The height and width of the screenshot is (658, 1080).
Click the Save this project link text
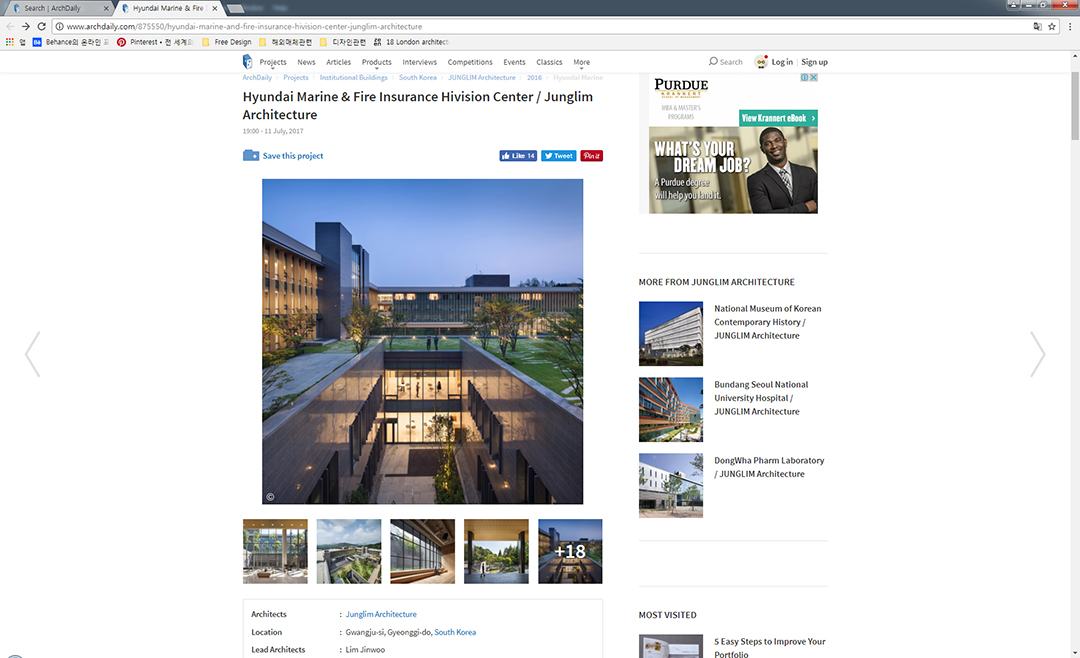point(293,156)
